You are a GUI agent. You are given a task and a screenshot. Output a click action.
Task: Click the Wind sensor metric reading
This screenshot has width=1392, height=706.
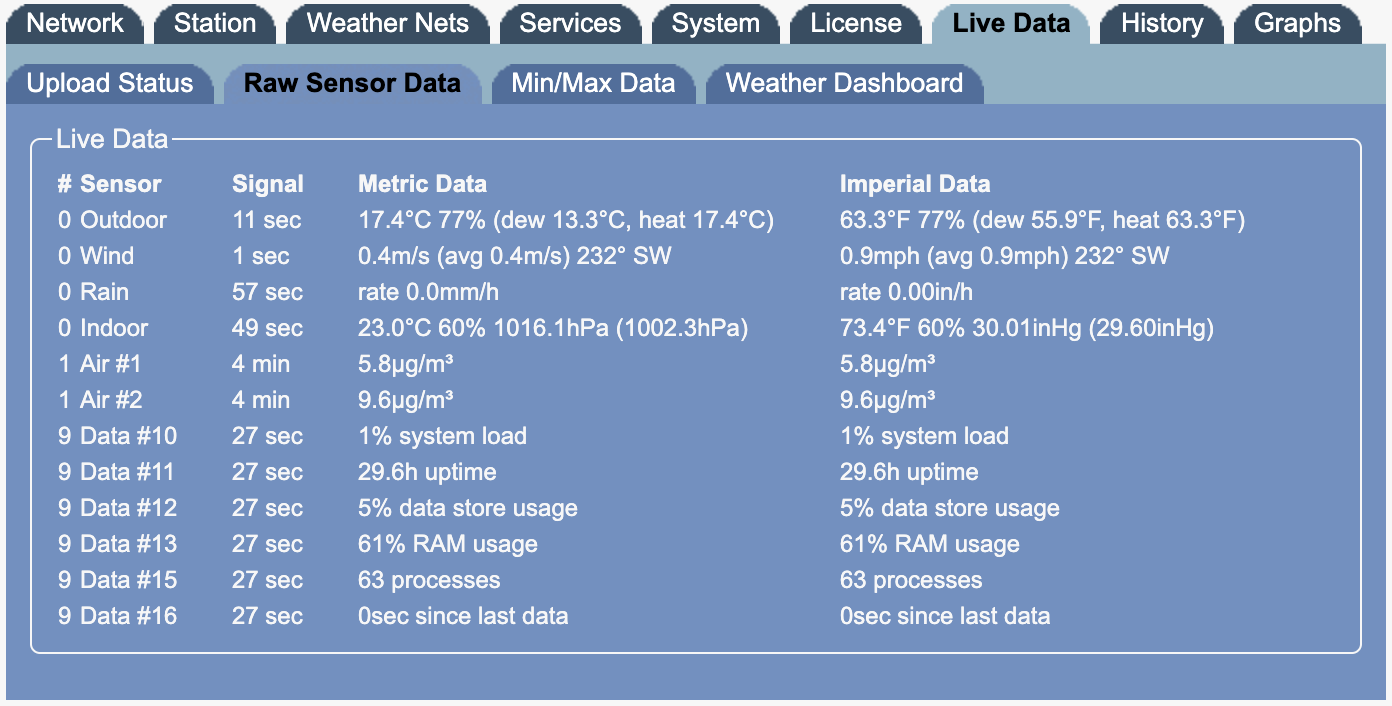point(514,256)
